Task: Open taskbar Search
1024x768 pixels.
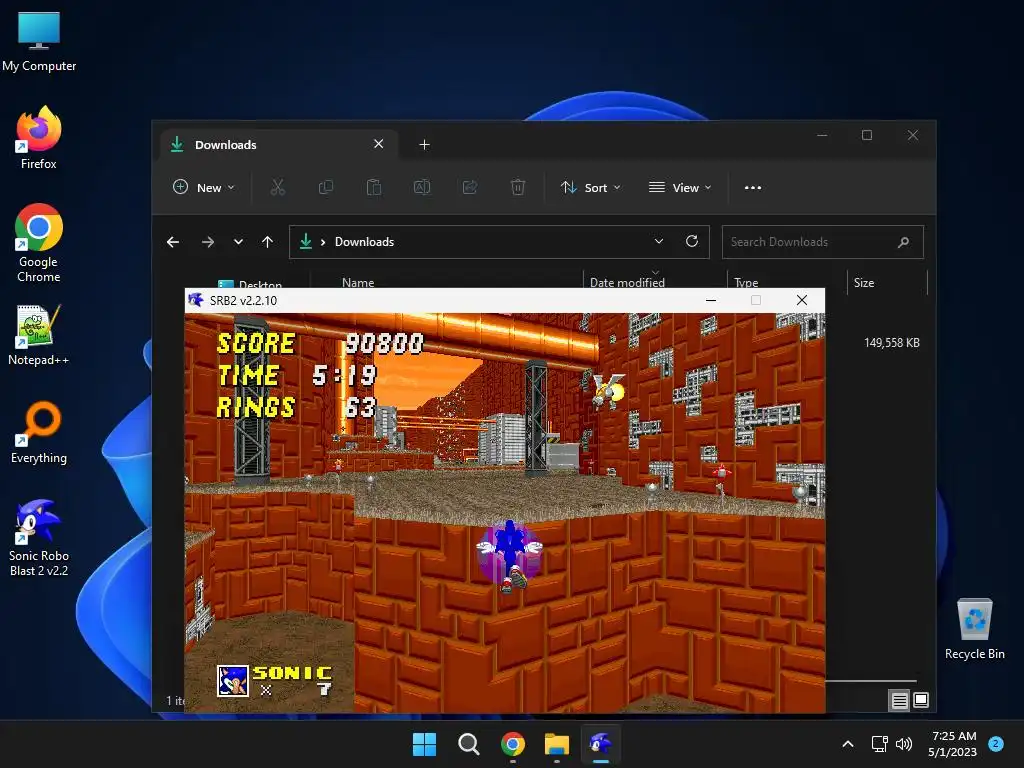Action: 468,744
